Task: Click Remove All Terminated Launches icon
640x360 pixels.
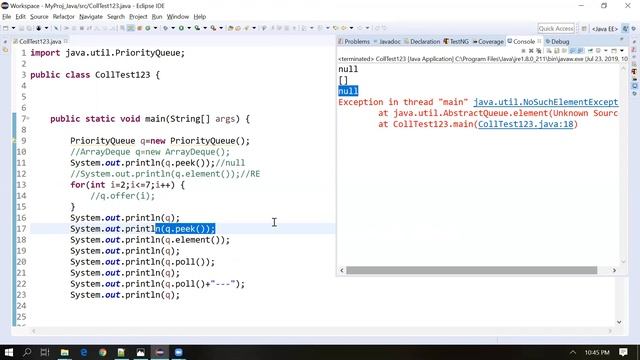Action: click(539, 51)
